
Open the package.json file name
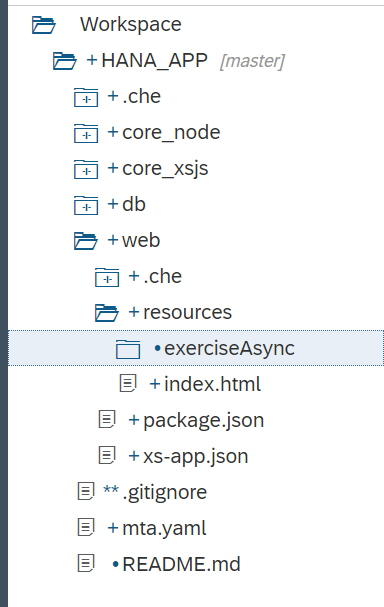click(x=204, y=421)
